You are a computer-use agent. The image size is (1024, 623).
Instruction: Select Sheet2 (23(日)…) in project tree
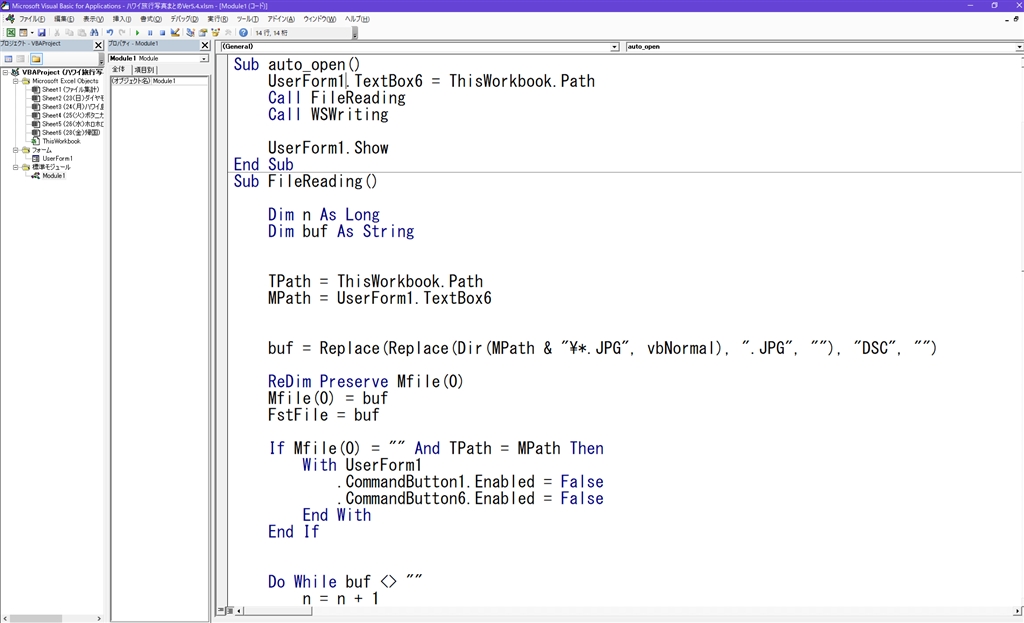tap(67, 98)
